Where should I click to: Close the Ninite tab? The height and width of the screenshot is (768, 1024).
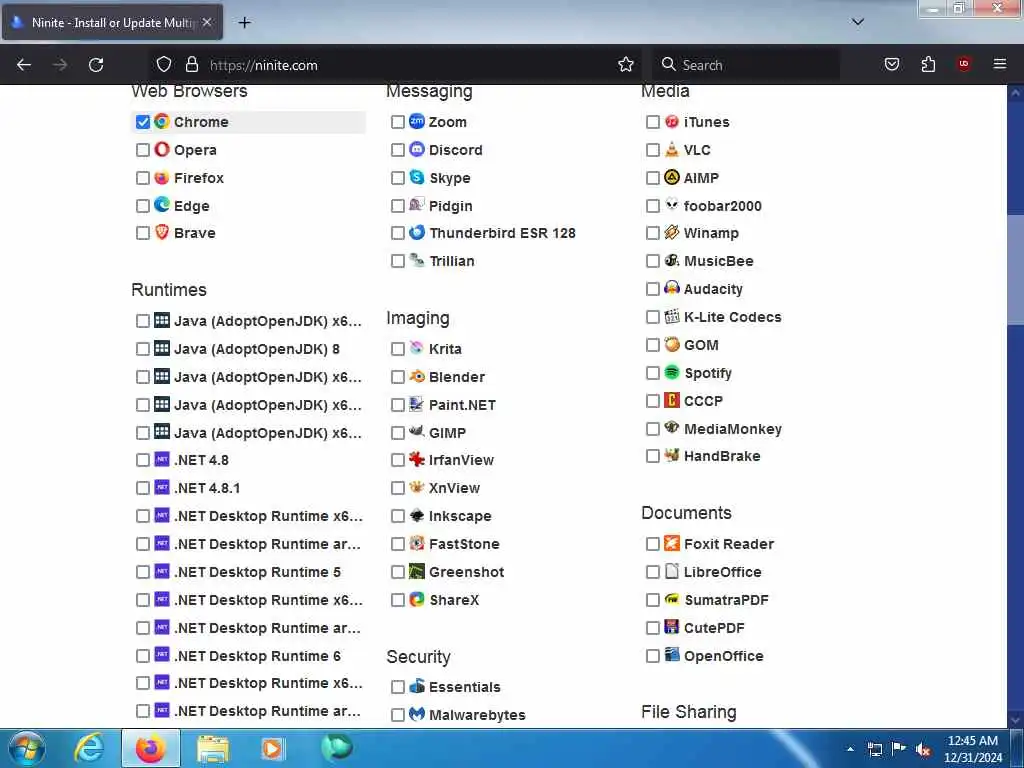click(x=207, y=22)
